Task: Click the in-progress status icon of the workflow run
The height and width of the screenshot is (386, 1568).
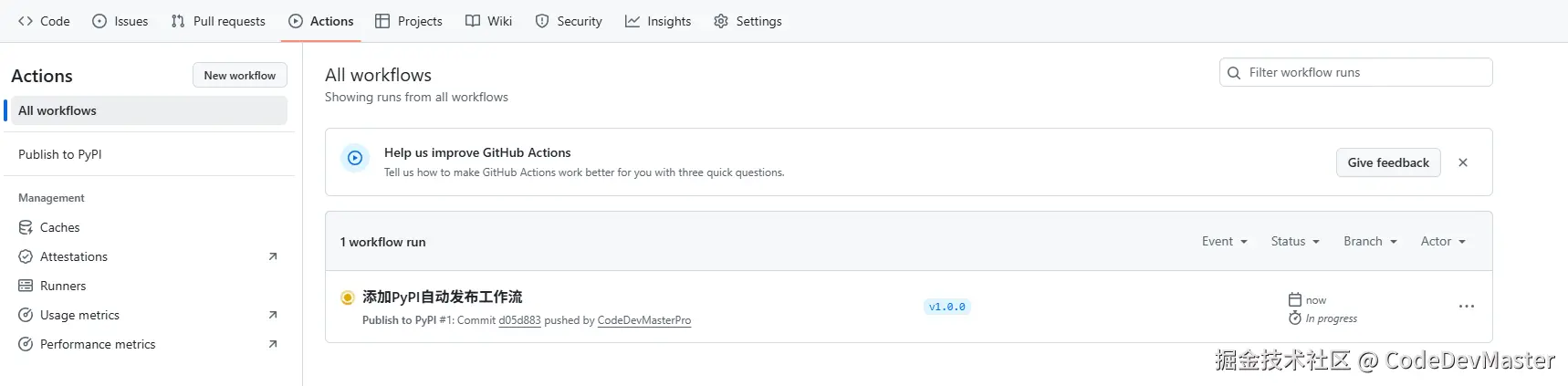Action: pos(348,297)
